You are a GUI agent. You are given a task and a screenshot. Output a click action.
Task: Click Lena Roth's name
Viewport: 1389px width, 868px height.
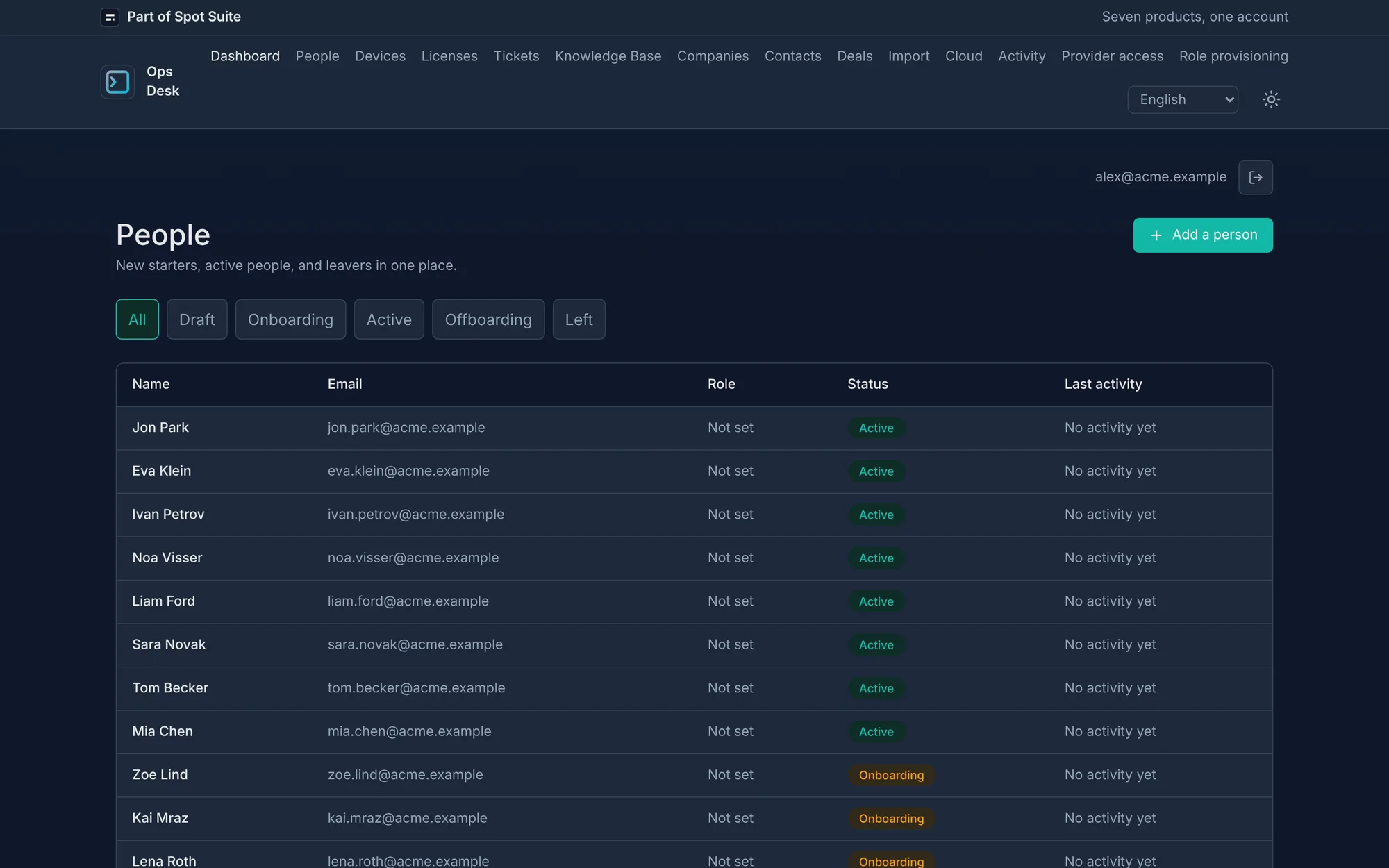pyautogui.click(x=164, y=861)
